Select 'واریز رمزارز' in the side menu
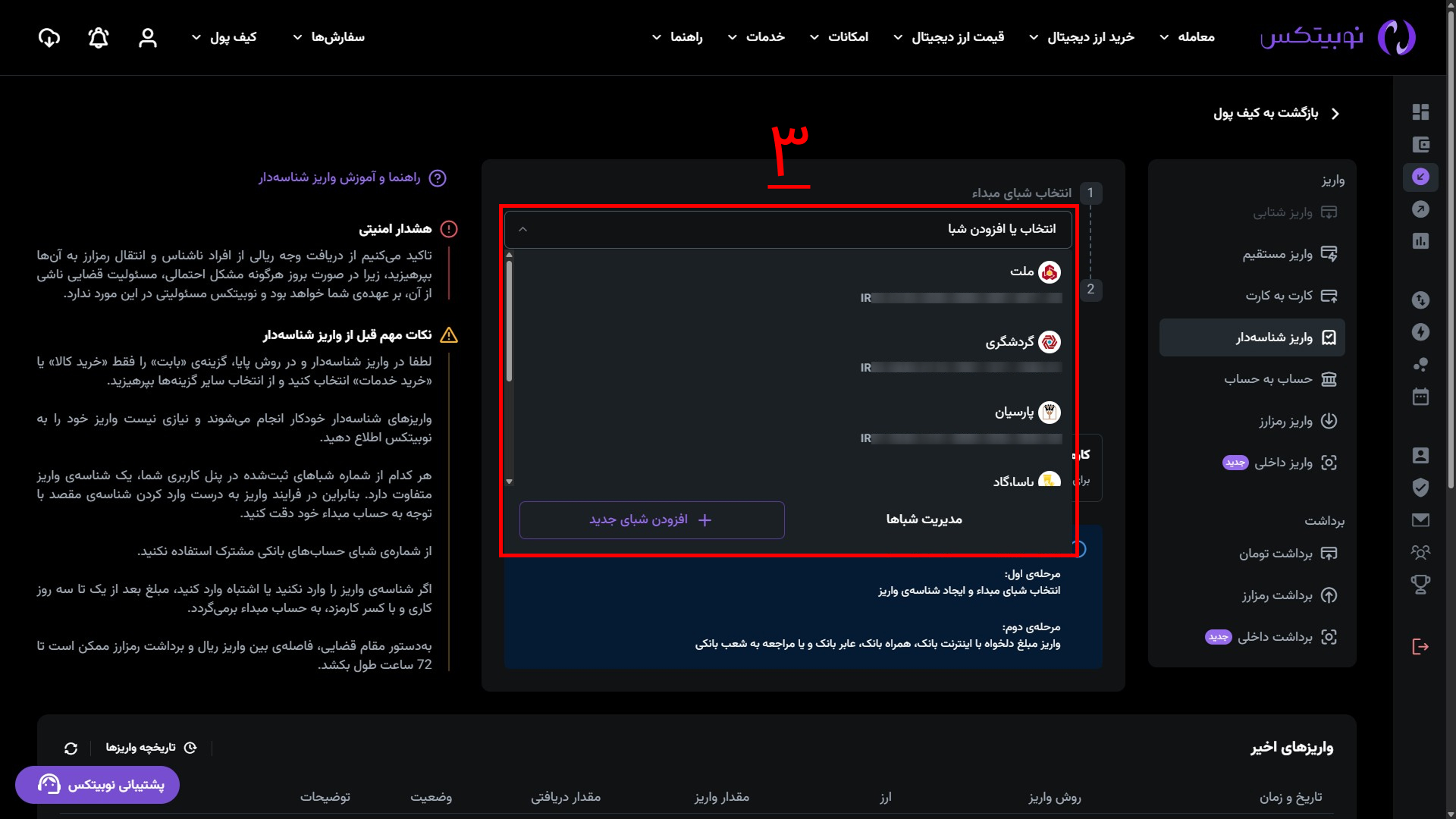 (1285, 421)
